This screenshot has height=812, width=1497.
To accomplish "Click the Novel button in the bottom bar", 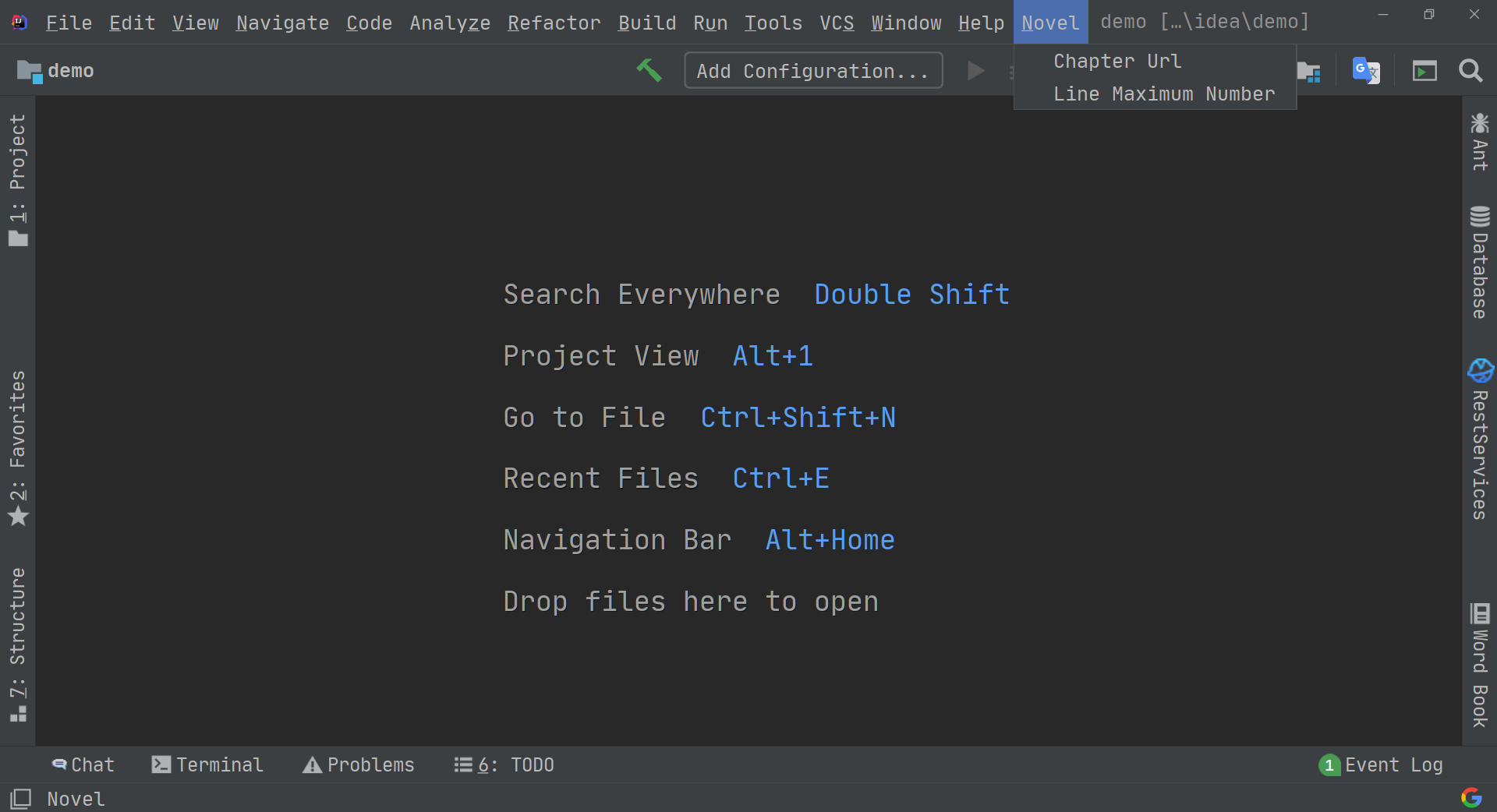I will click(x=75, y=798).
